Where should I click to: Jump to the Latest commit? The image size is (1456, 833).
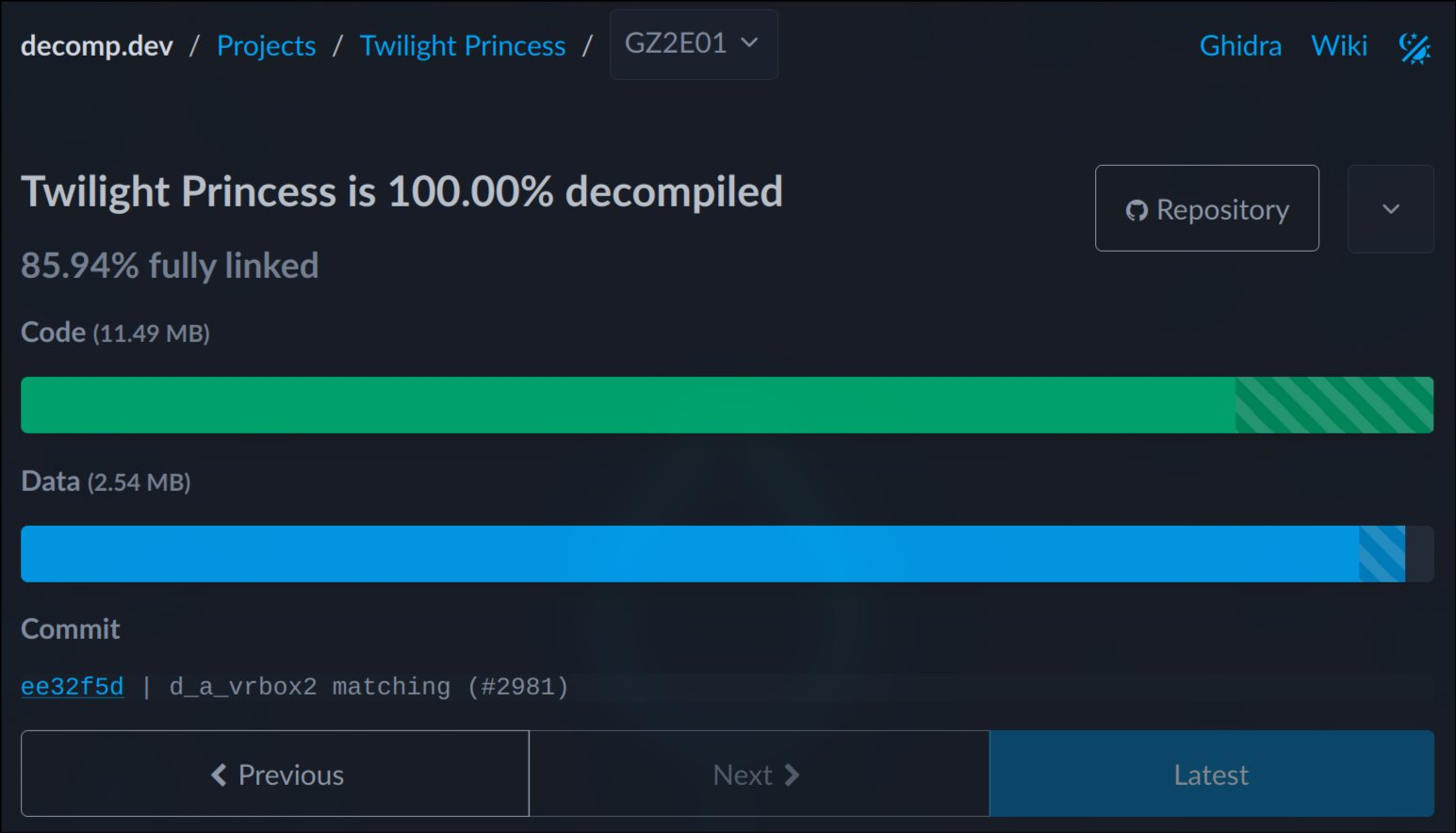1212,774
